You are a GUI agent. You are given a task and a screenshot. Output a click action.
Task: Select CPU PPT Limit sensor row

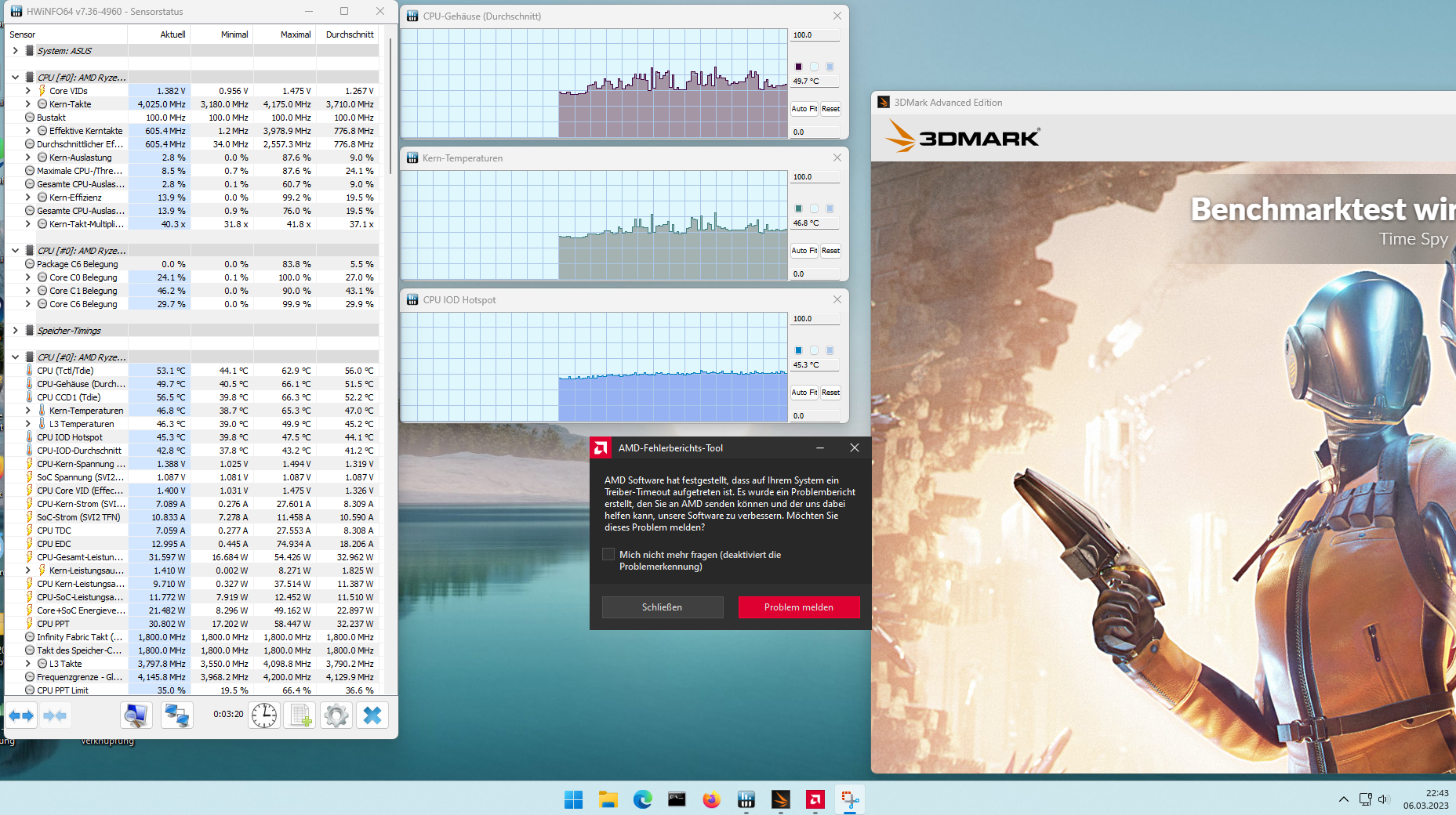[x=192, y=690]
